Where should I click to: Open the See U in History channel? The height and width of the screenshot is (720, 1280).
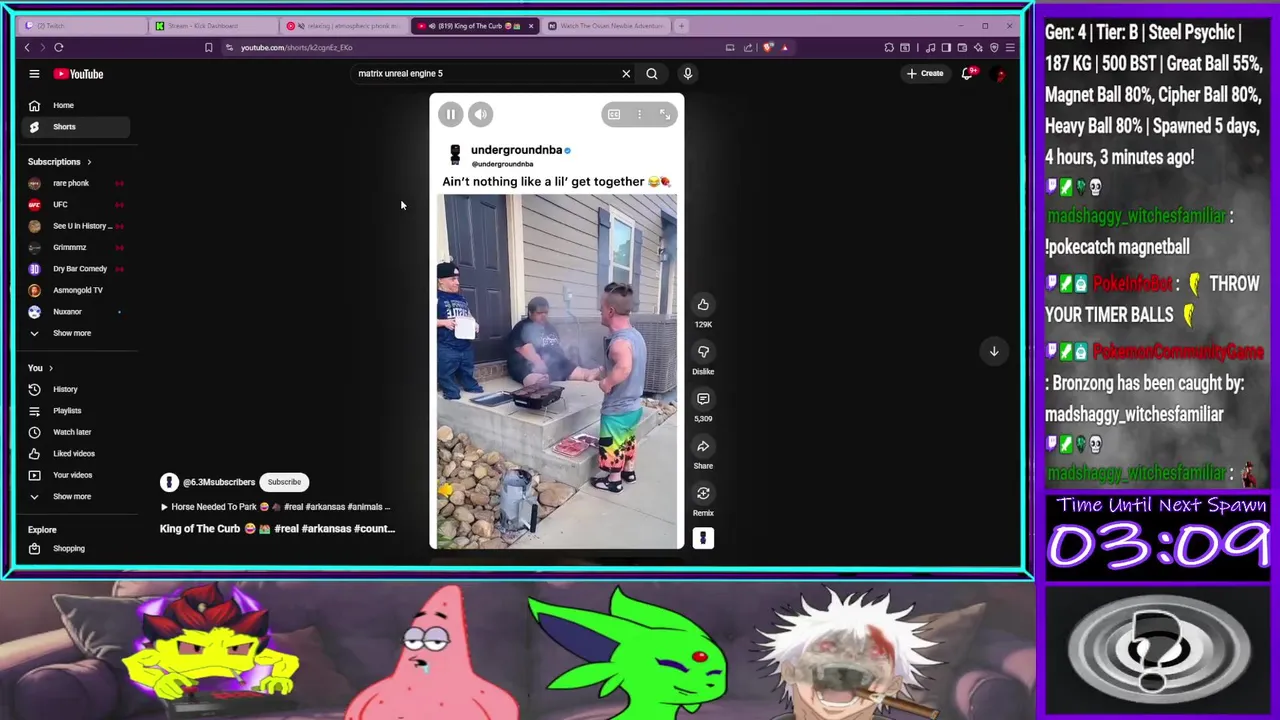tap(76, 226)
